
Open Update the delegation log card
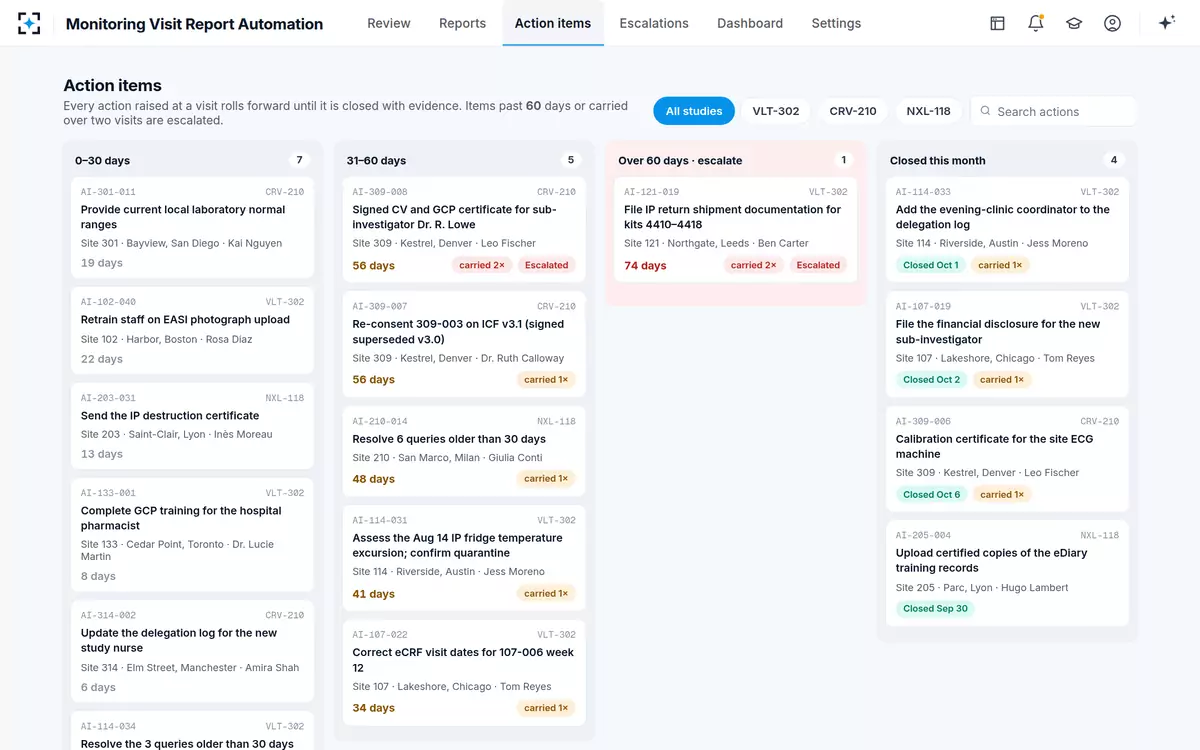(x=192, y=651)
